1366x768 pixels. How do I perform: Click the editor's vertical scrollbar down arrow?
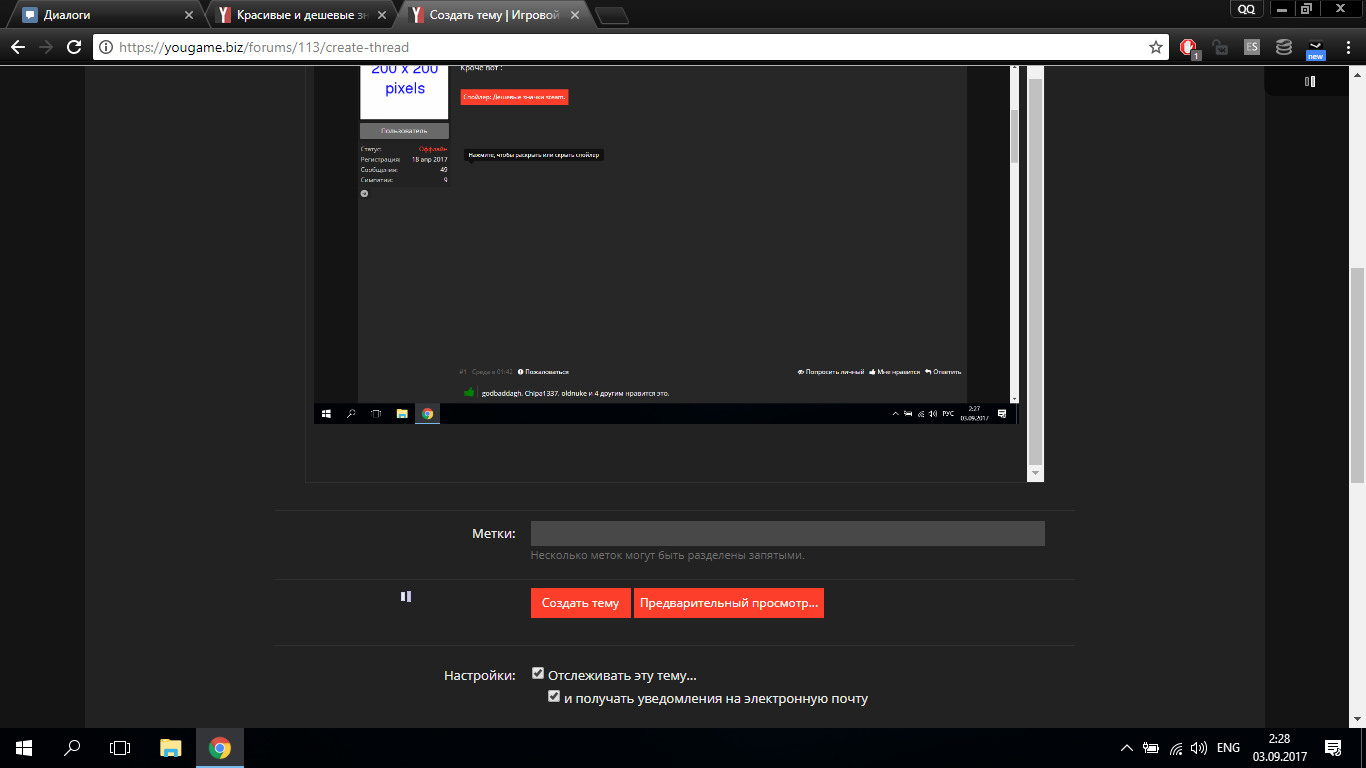point(1035,473)
